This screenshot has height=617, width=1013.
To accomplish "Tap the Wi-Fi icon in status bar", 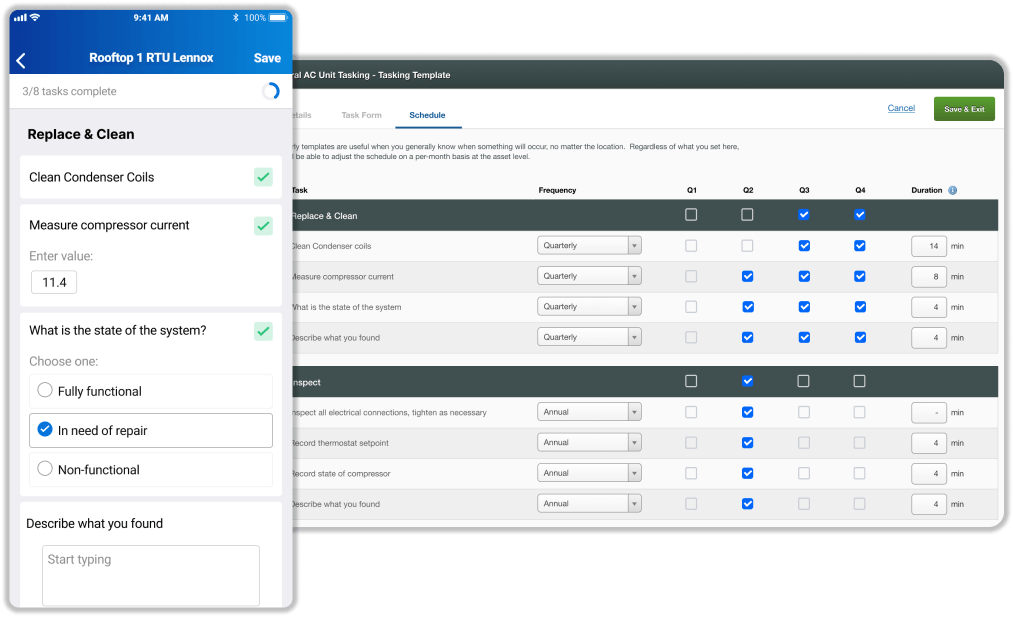I will [35, 17].
